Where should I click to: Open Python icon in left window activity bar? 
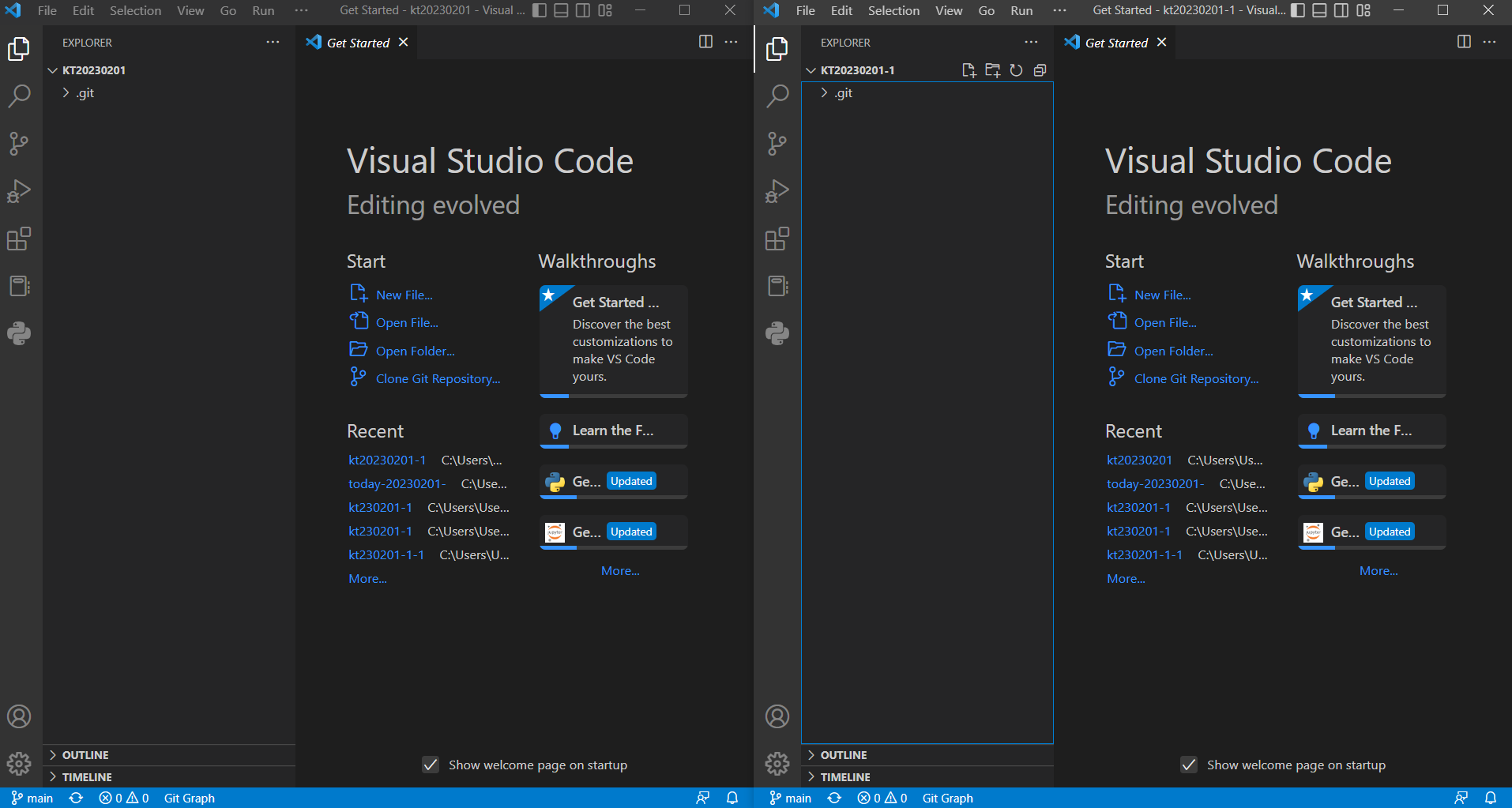(19, 333)
